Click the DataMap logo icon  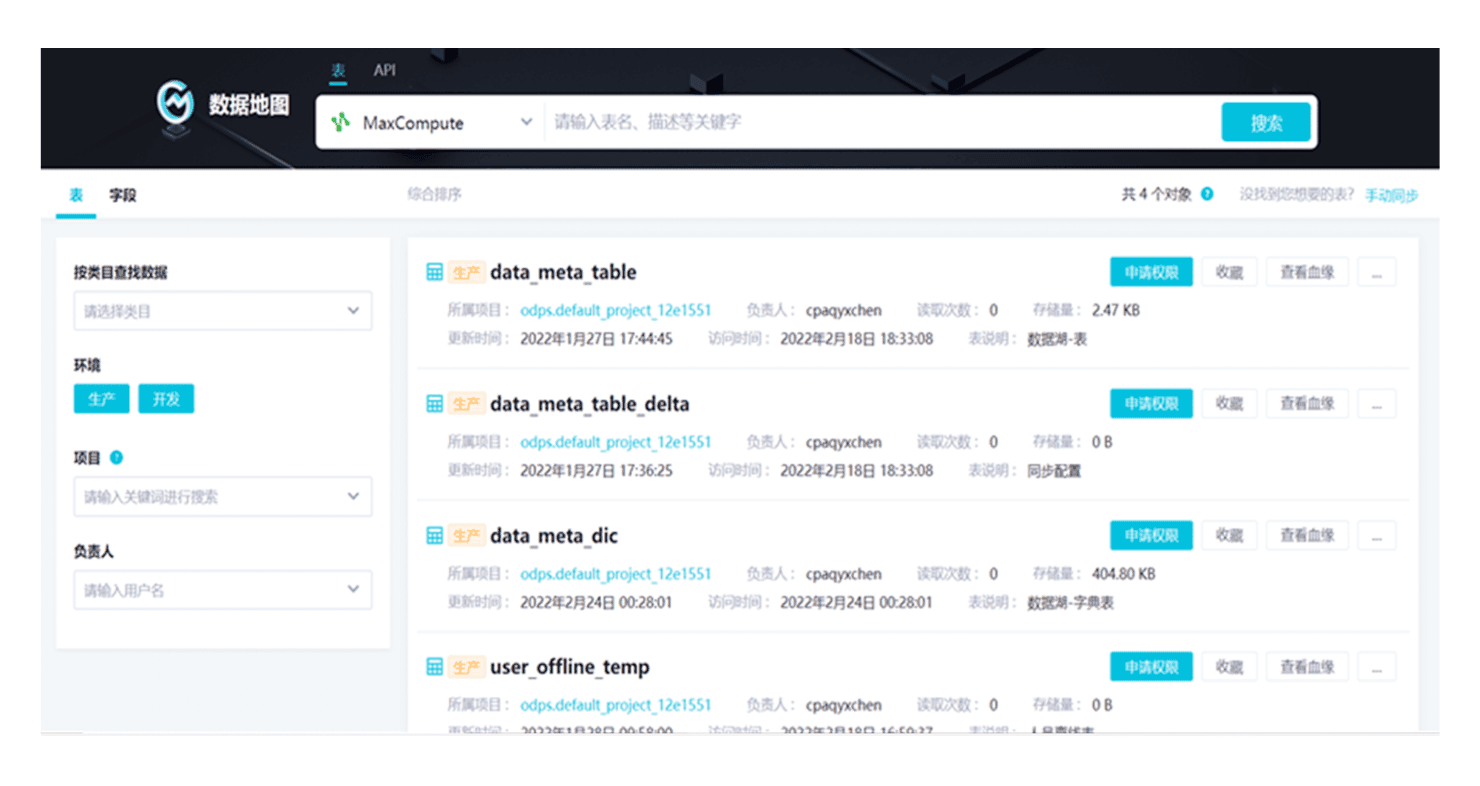tap(175, 105)
